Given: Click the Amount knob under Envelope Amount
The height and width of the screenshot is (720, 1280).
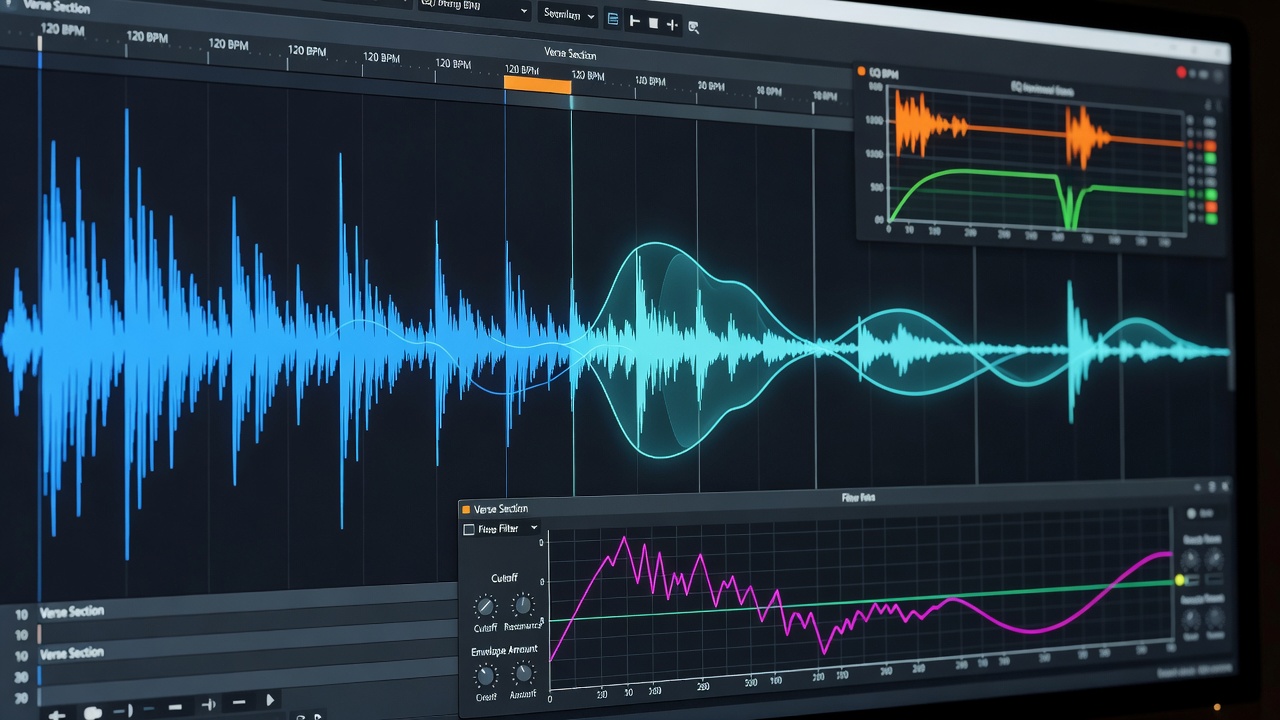Looking at the screenshot, I should [523, 674].
